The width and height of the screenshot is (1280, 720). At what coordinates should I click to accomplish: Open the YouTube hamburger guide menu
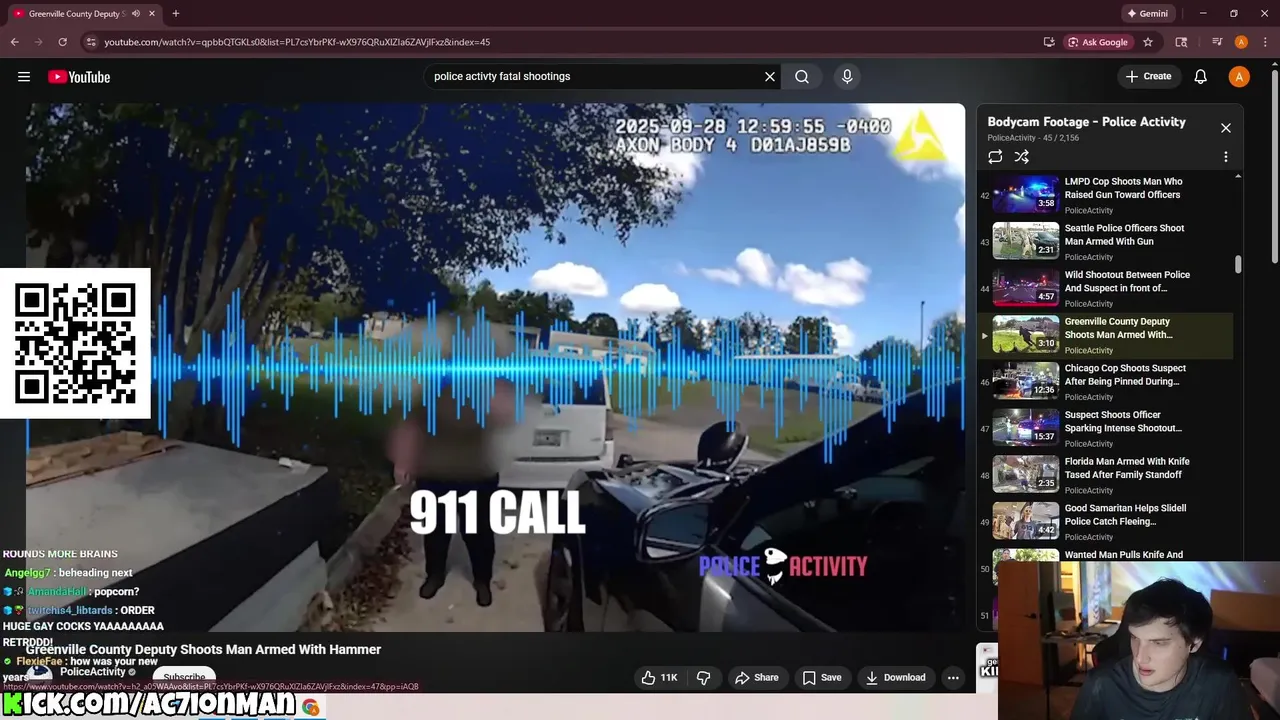pos(24,77)
